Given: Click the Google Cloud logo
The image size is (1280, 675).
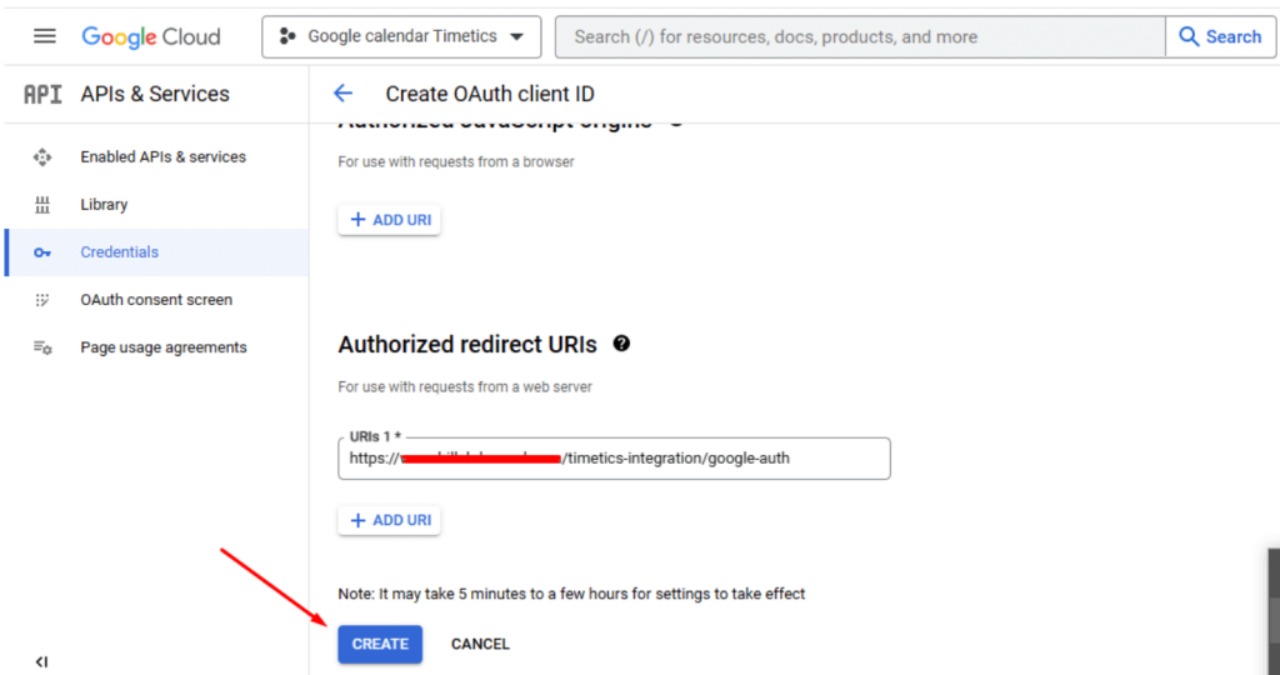Looking at the screenshot, I should click(x=150, y=36).
